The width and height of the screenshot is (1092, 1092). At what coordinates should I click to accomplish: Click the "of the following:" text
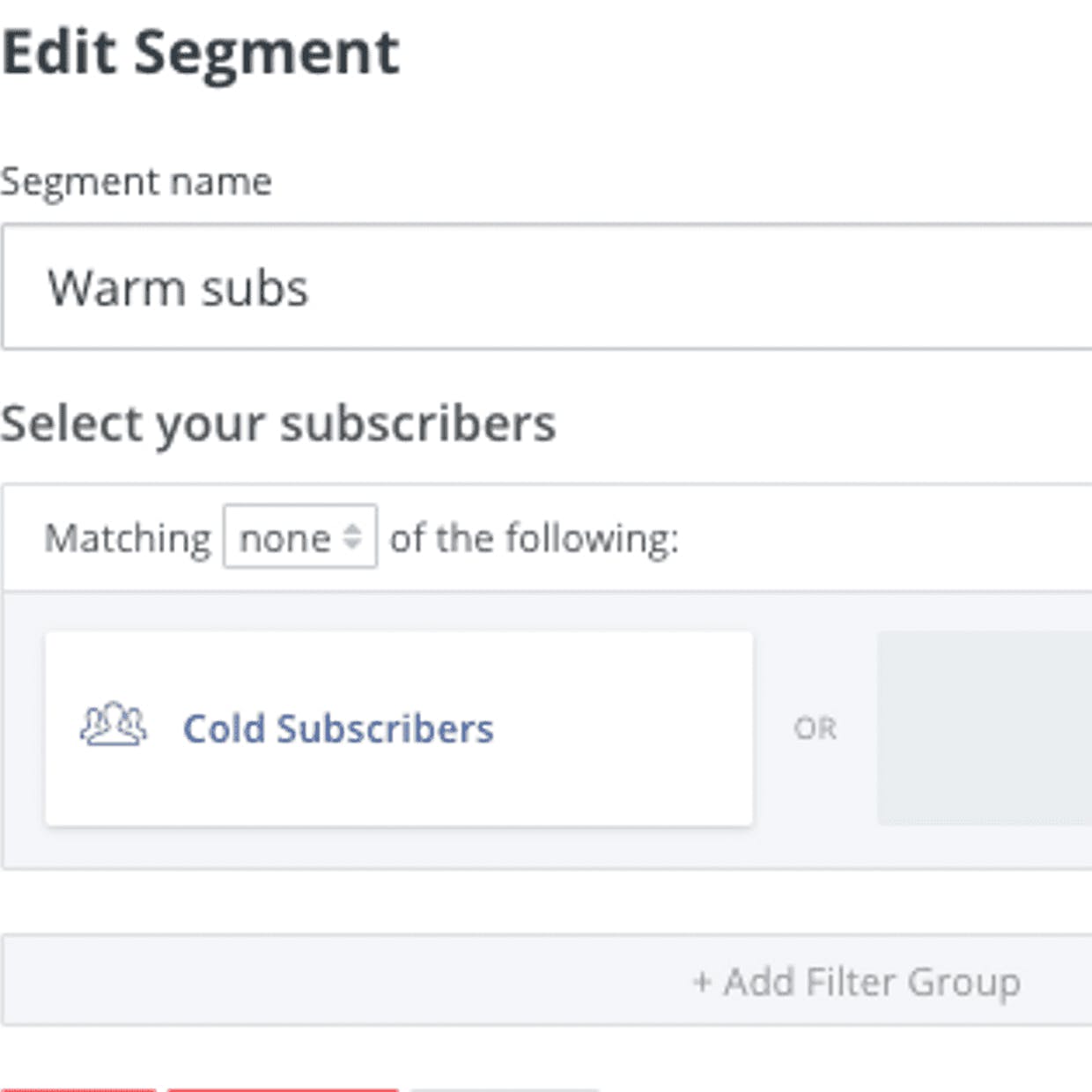(534, 537)
